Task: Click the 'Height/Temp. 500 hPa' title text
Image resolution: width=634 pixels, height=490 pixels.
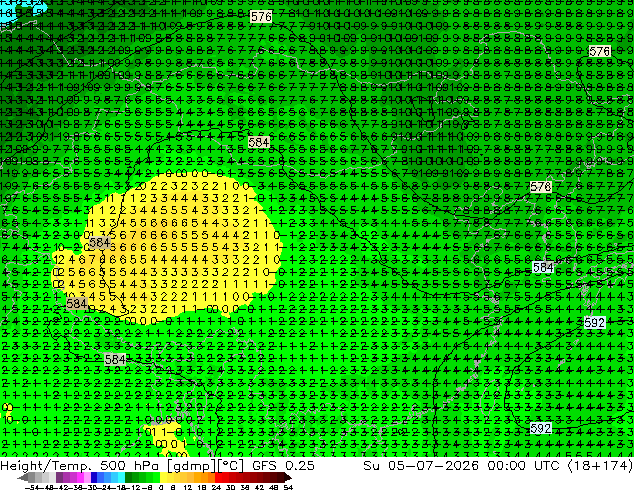Action: pyautogui.click(x=78, y=466)
